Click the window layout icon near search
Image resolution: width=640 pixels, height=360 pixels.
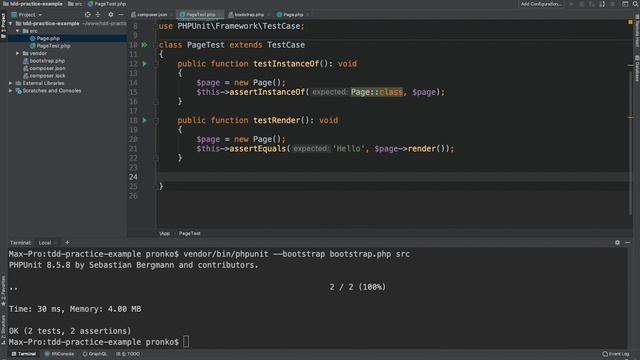tap(625, 4)
